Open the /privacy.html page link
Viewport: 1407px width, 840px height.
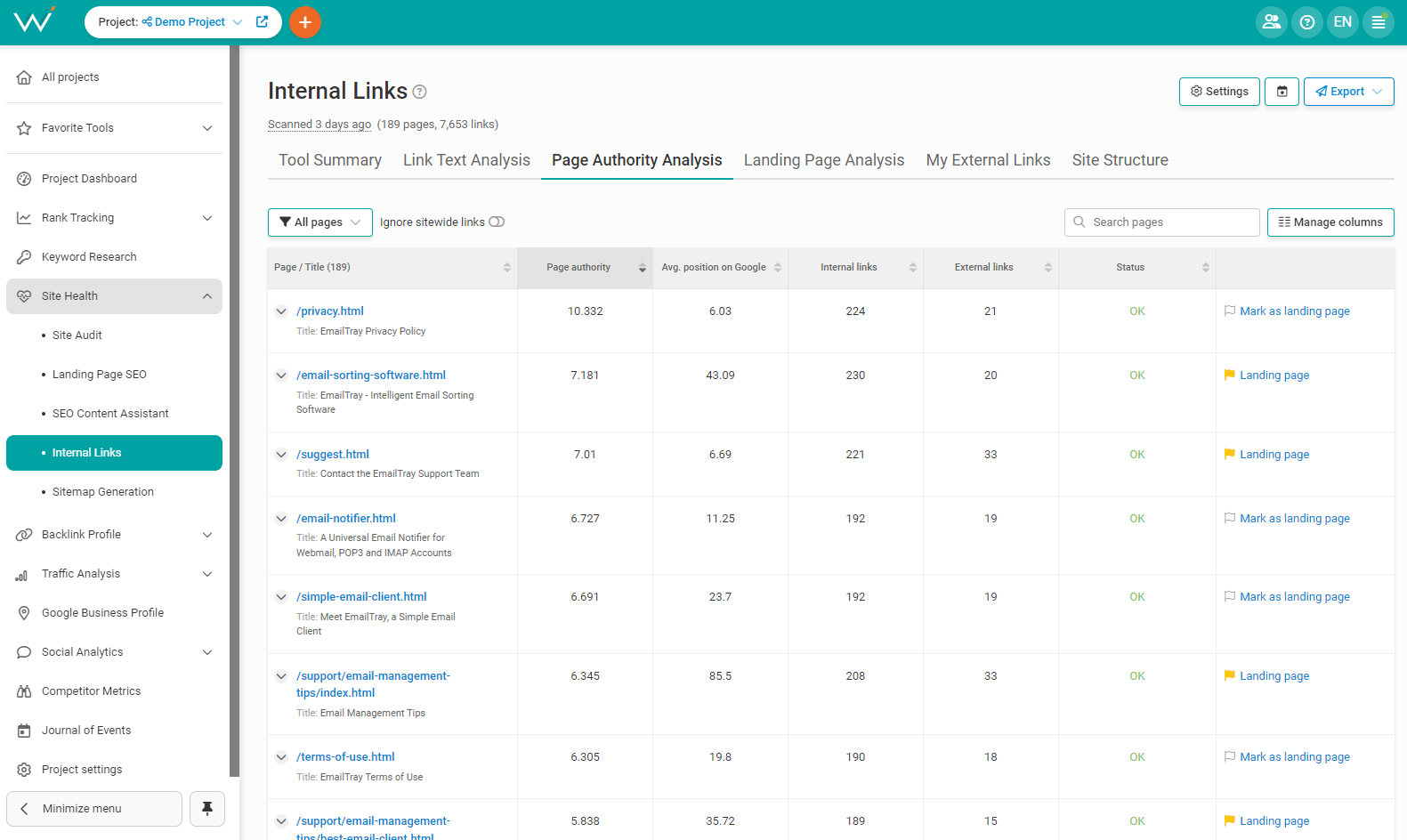click(330, 311)
